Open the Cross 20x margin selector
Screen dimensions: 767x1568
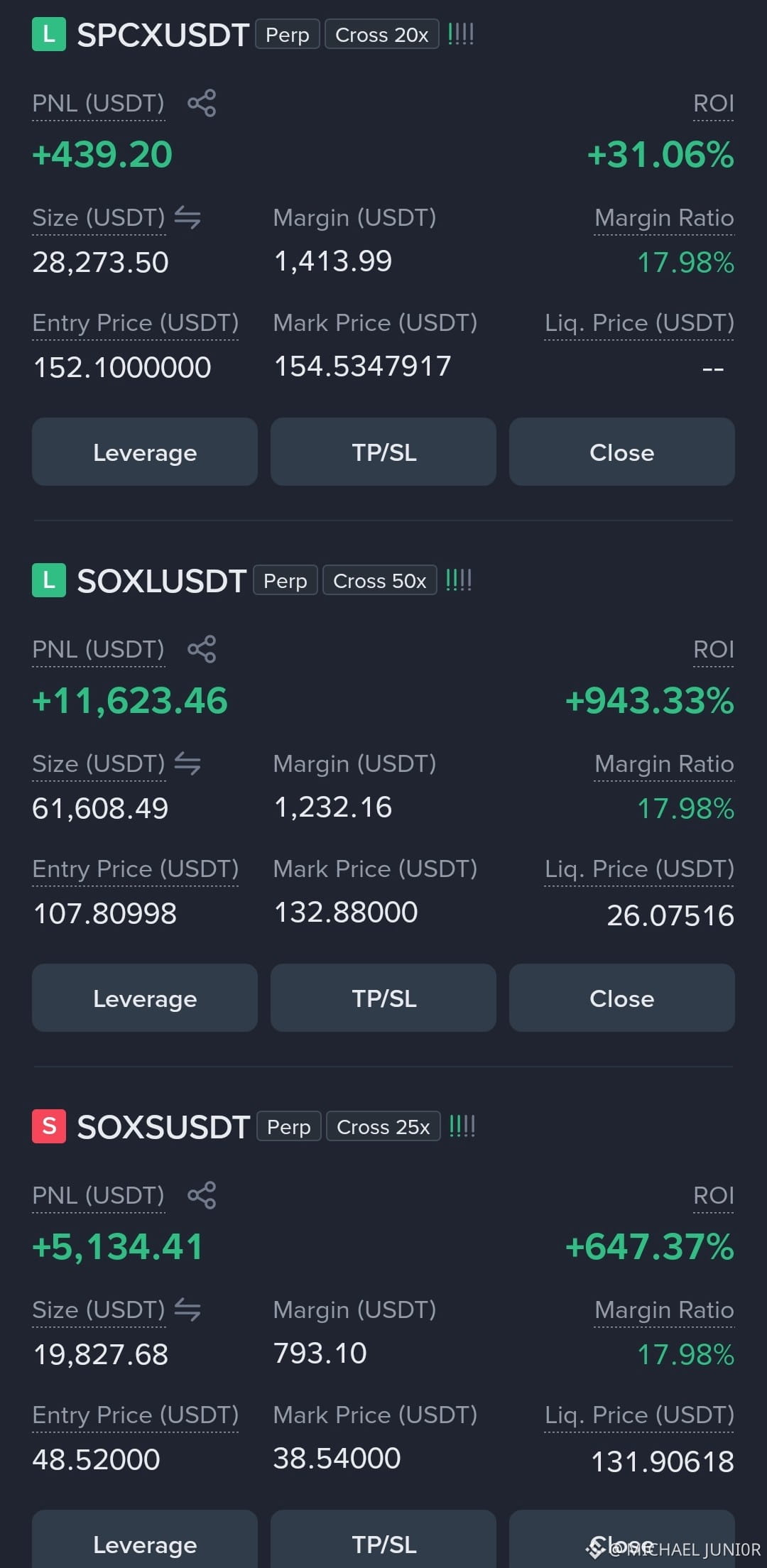(x=382, y=35)
